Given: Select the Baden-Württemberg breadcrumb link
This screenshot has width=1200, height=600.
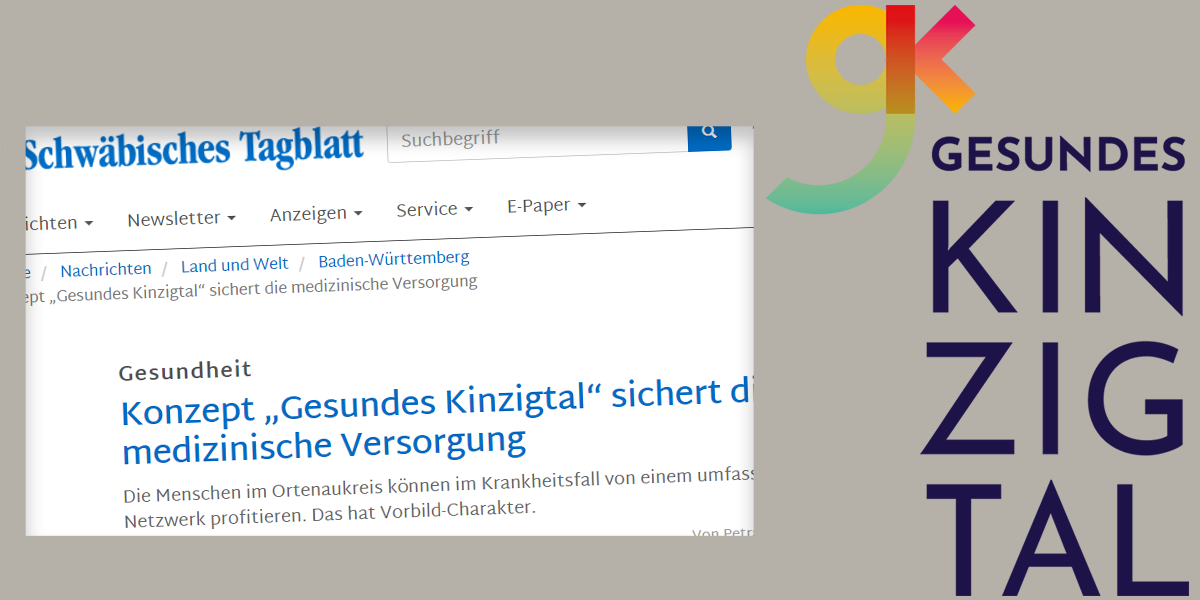Looking at the screenshot, I should coord(393,259).
